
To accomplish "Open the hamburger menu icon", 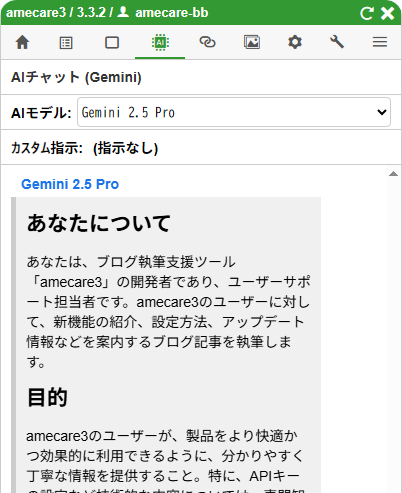I will (380, 42).
